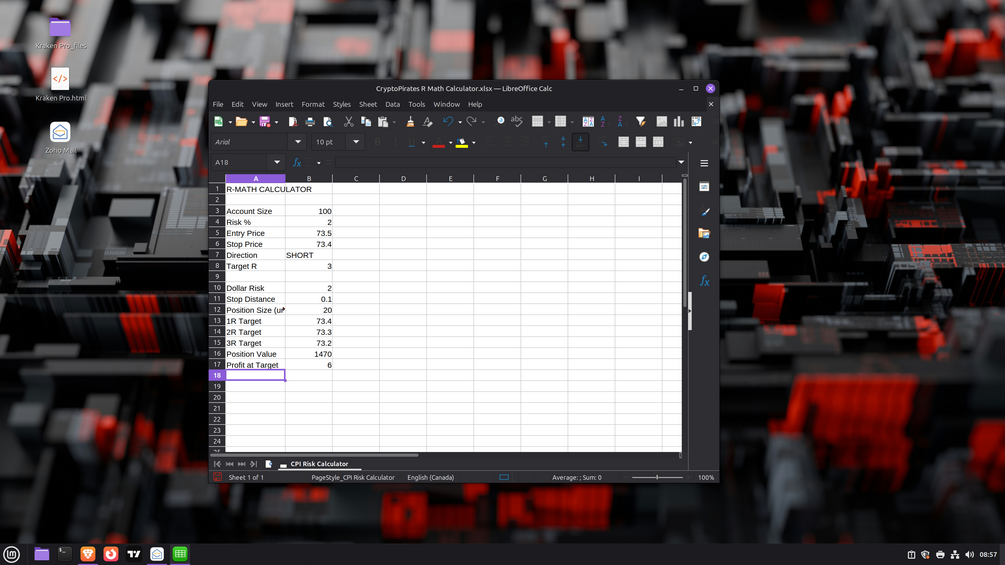Open the Name Box dropdown arrow
Viewport: 1005px width, 565px height.
pyautogui.click(x=277, y=163)
